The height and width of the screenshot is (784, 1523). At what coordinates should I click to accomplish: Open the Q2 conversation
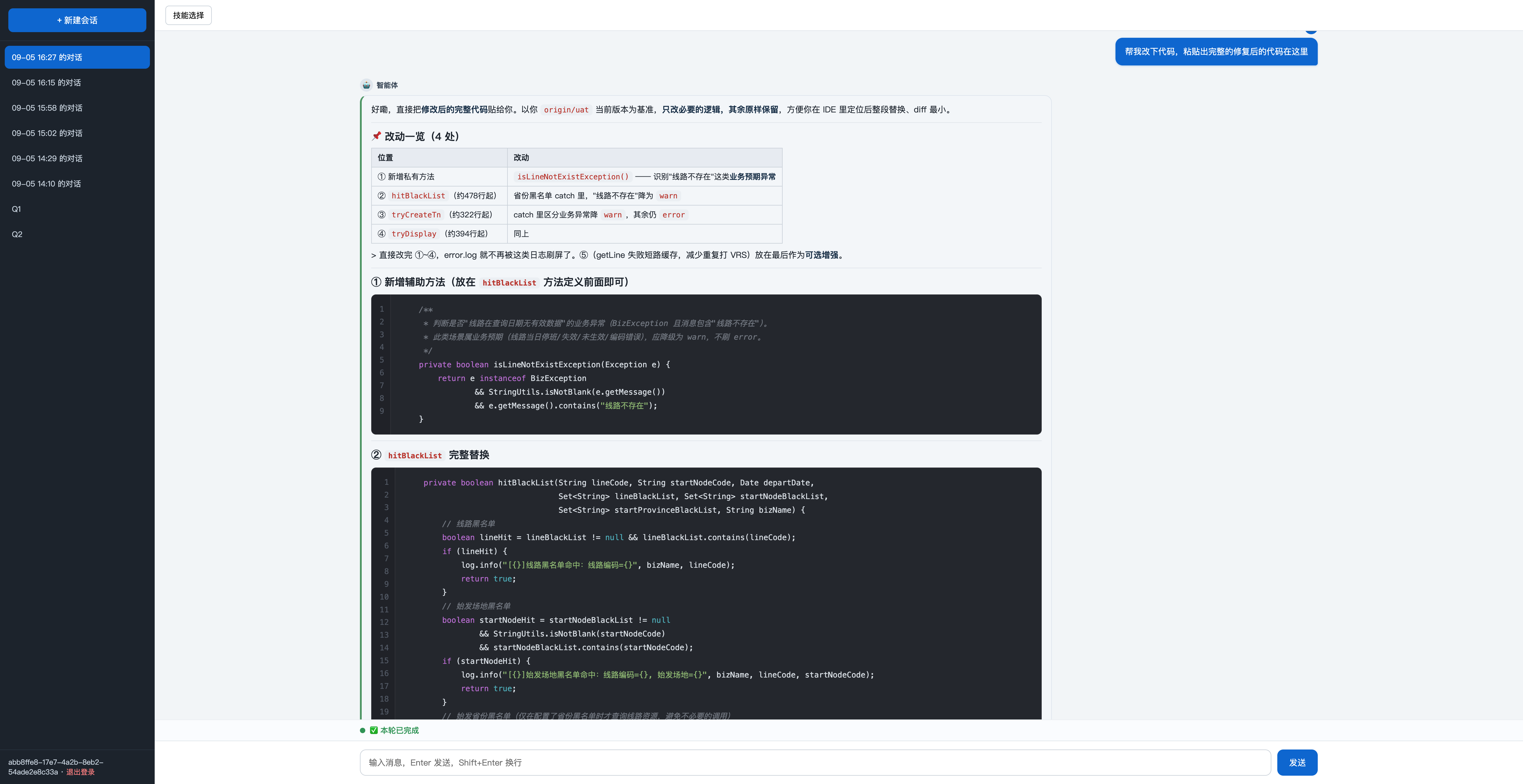[x=77, y=234]
